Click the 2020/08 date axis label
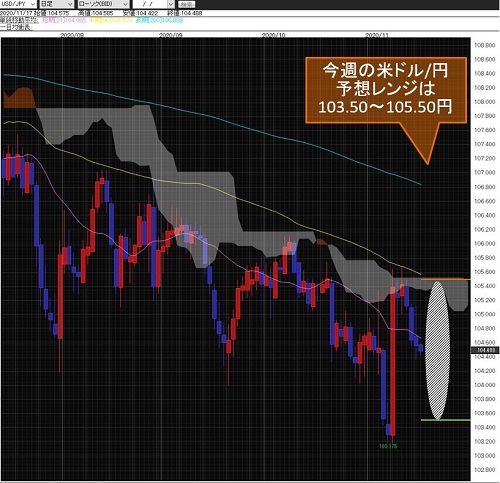 click(x=72, y=35)
